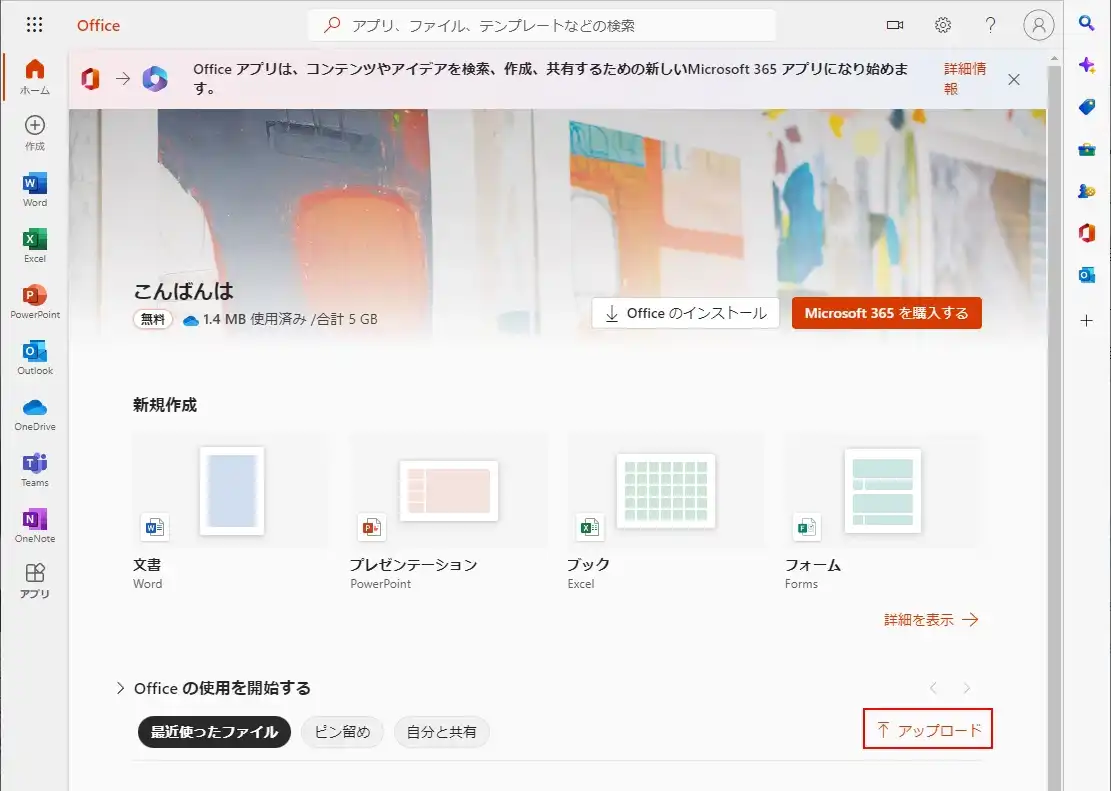
Task: Click the Edge sidebar search icon
Action: pyautogui.click(x=1086, y=23)
